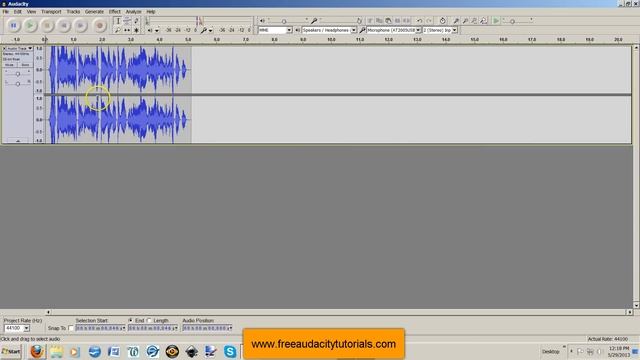Open the Transport menu
Screen dimensions: 640x360
pos(51,12)
